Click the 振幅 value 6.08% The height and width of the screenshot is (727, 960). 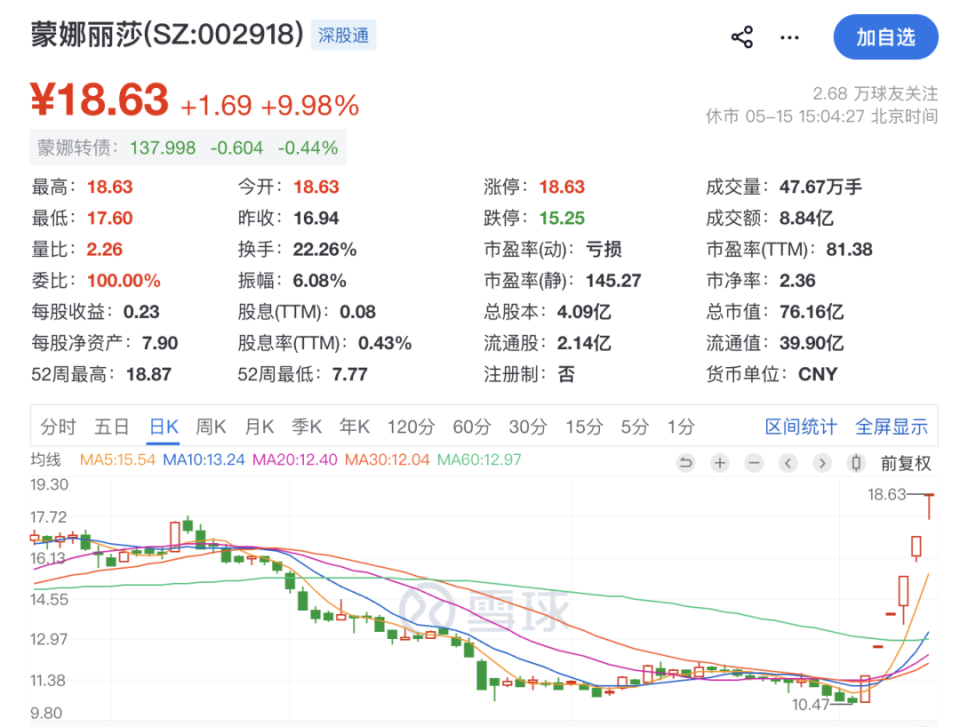coord(320,281)
